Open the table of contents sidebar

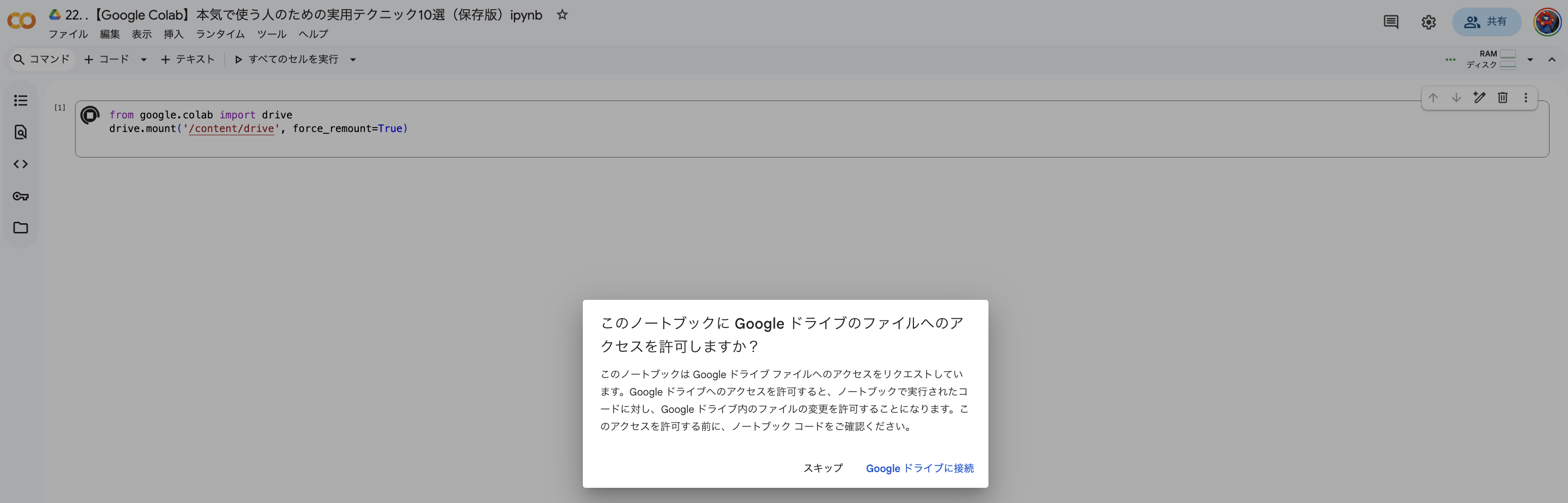(x=21, y=100)
